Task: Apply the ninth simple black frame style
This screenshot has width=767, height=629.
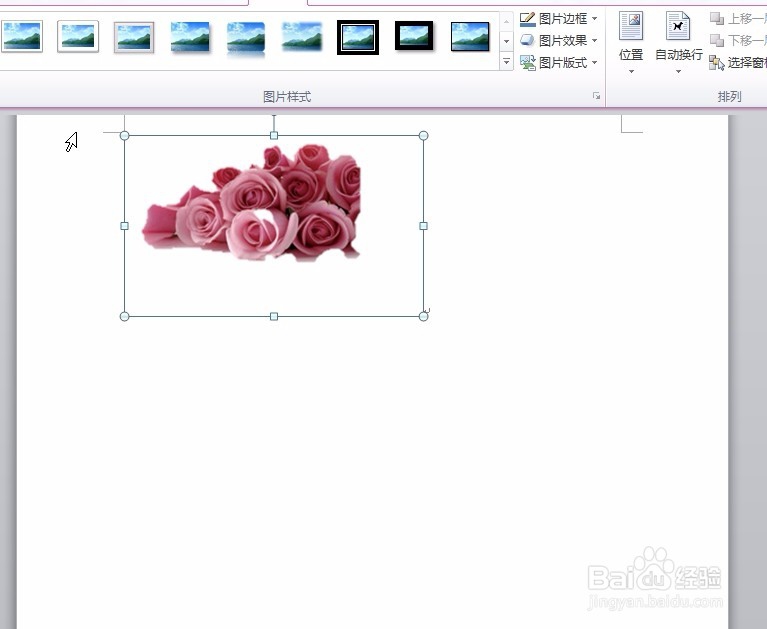Action: [x=470, y=37]
